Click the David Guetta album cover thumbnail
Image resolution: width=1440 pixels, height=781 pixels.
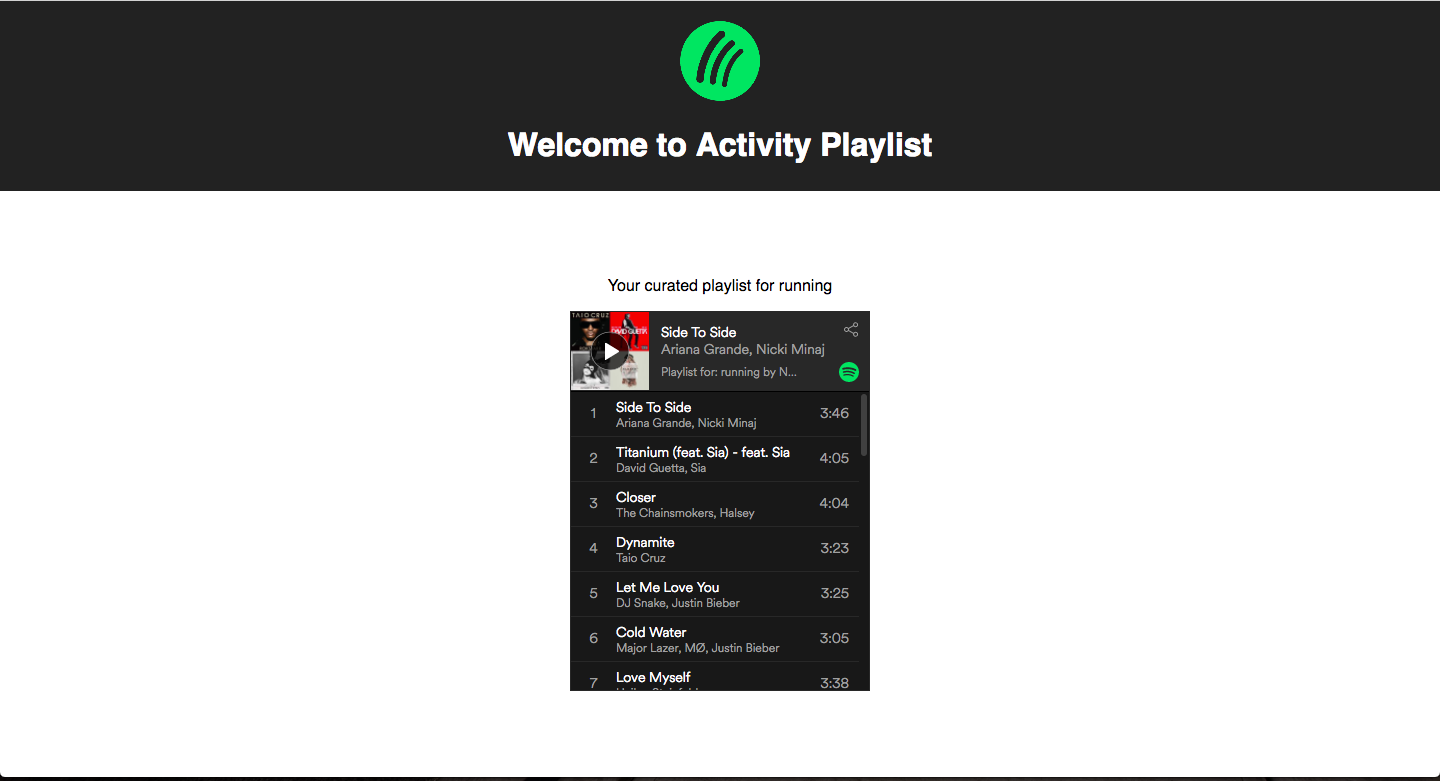tap(630, 331)
